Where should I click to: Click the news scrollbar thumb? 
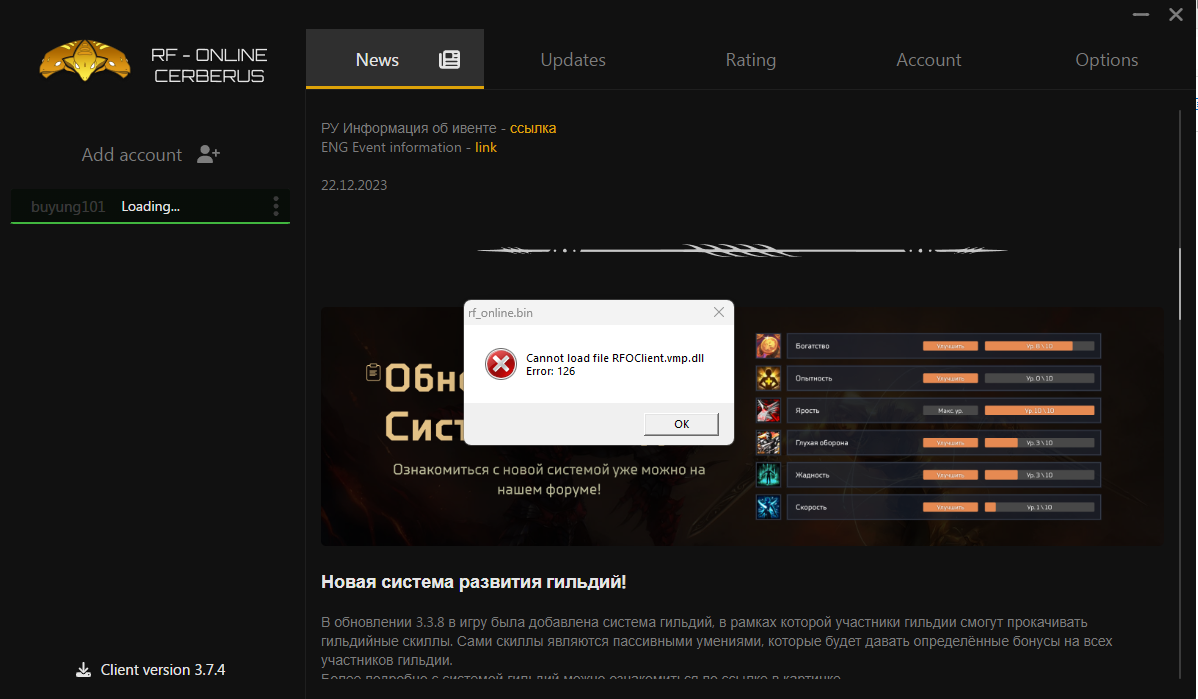pyautogui.click(x=1180, y=283)
